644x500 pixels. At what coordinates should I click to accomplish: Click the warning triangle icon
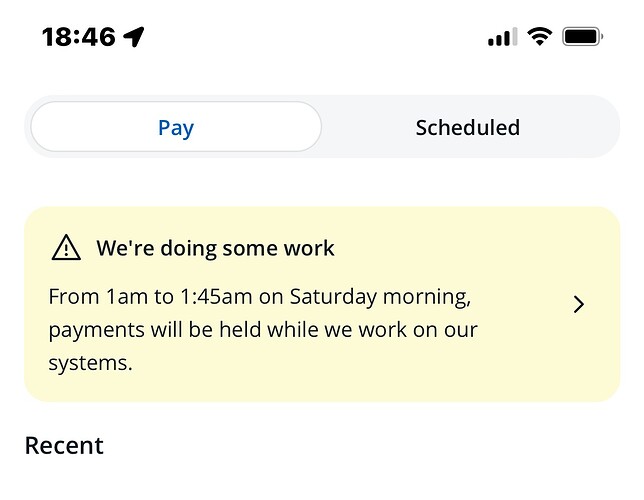66,247
